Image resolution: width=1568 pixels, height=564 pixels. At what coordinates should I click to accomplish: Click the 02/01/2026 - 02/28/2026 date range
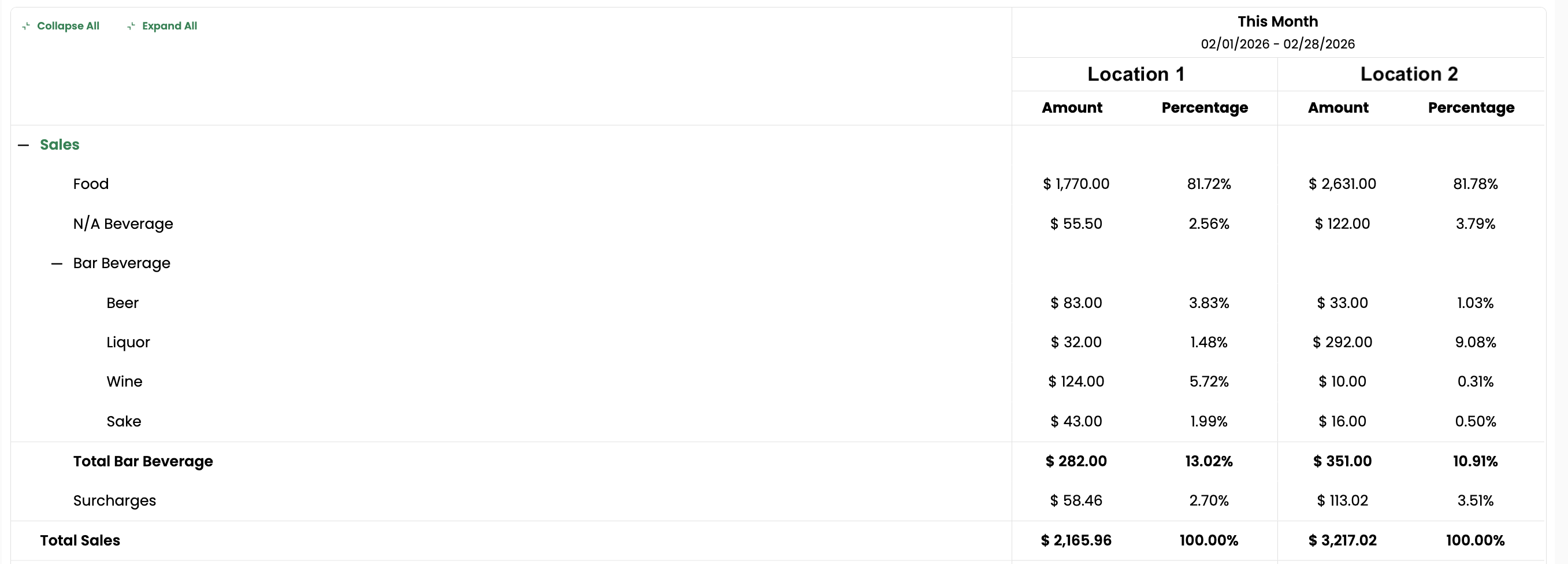1276,44
